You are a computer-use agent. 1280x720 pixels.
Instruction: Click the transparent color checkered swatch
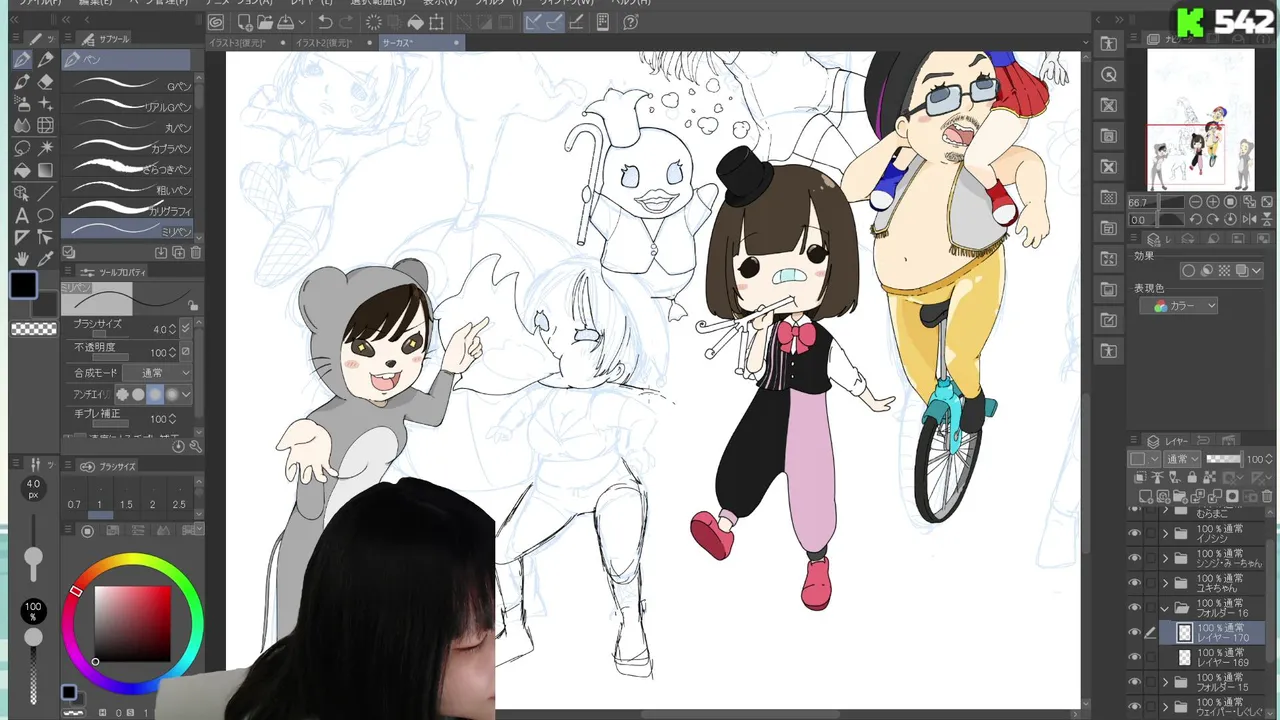(x=34, y=329)
